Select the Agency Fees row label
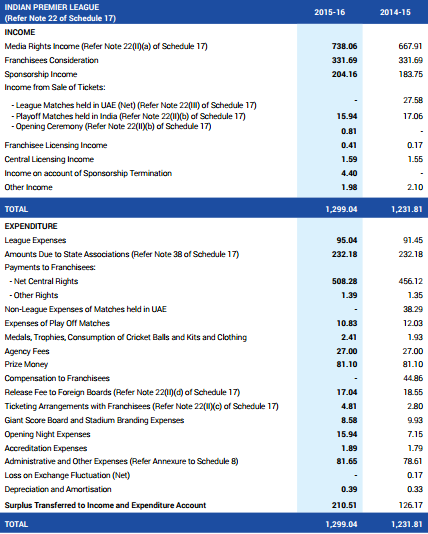 point(27,351)
